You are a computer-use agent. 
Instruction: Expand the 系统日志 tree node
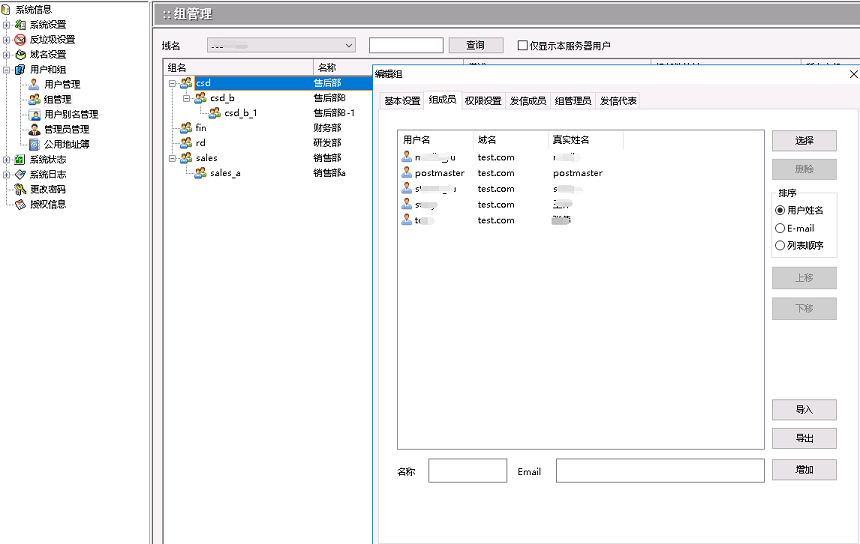tap(7, 174)
